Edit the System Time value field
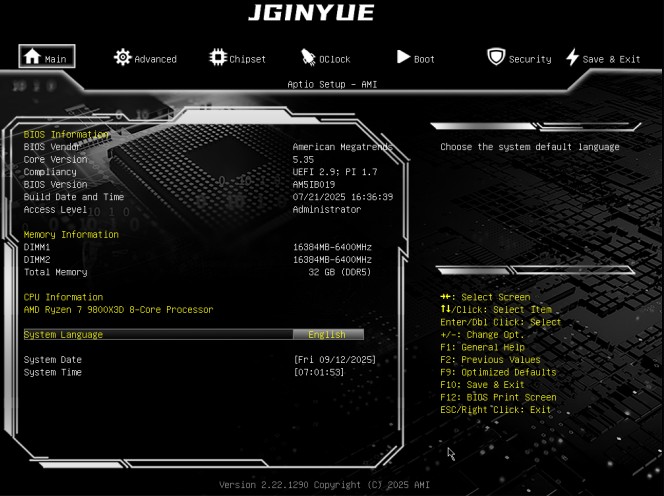 319,372
